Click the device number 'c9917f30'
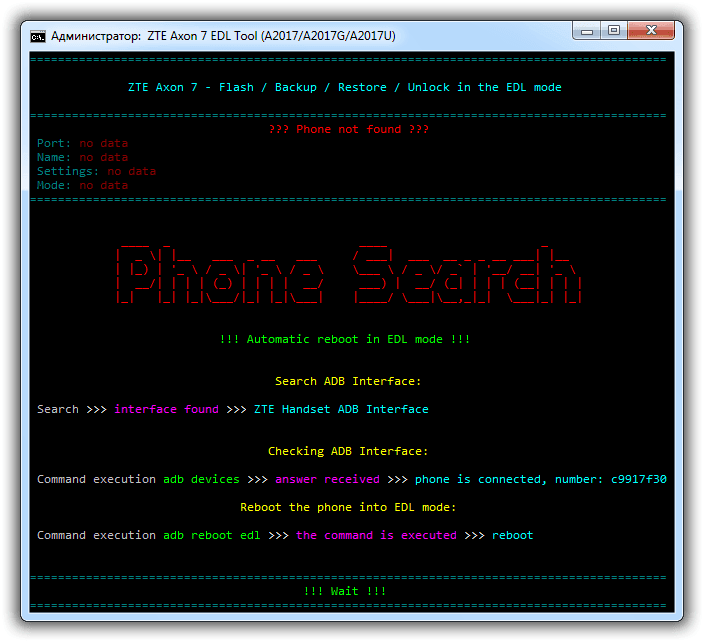 (x=638, y=479)
